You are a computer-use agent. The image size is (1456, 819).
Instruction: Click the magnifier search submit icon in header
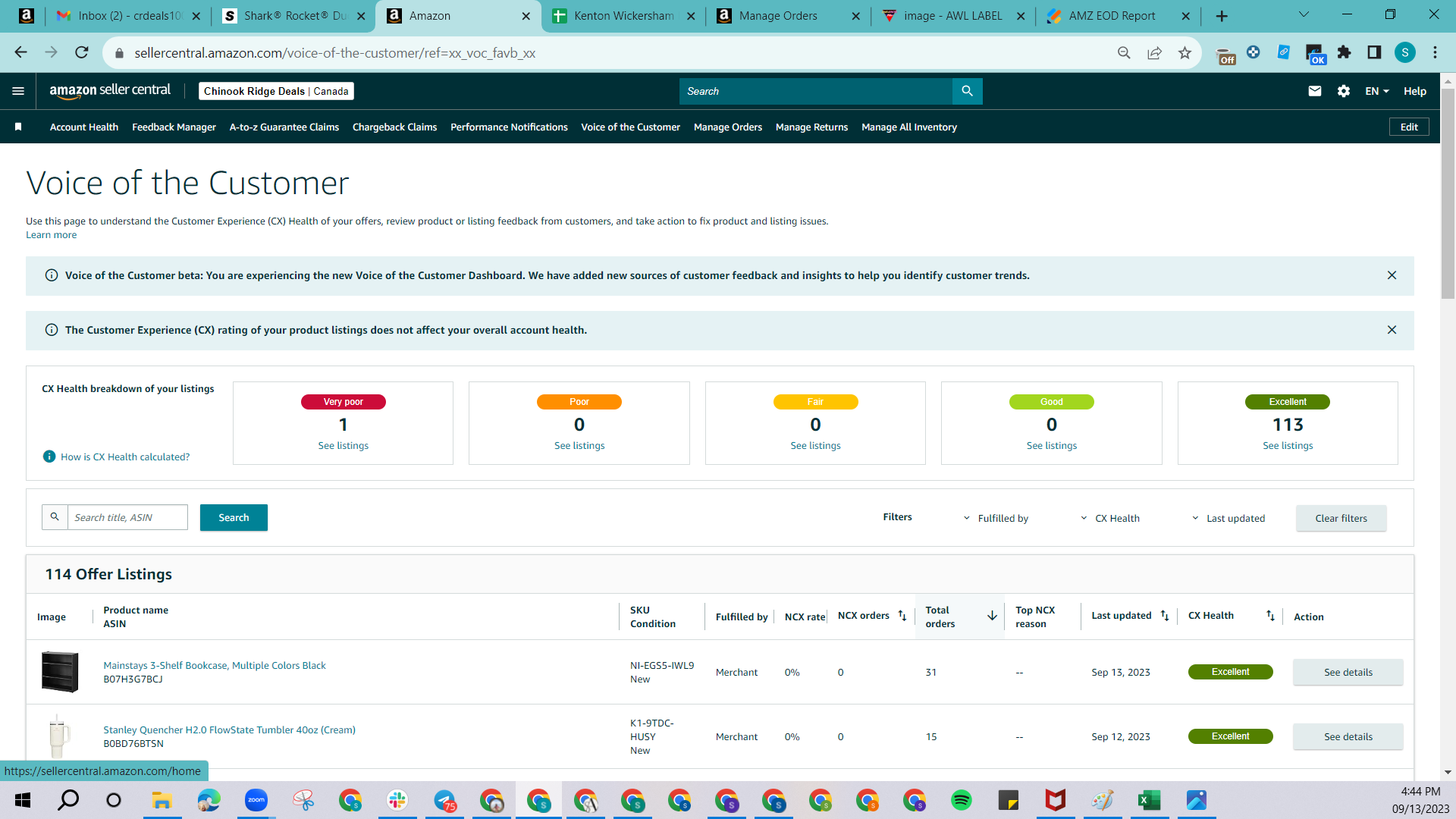click(x=967, y=91)
